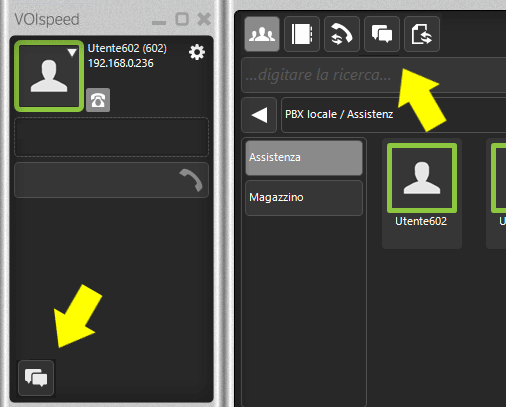
Task: Select the Assistenza group
Action: [304, 158]
